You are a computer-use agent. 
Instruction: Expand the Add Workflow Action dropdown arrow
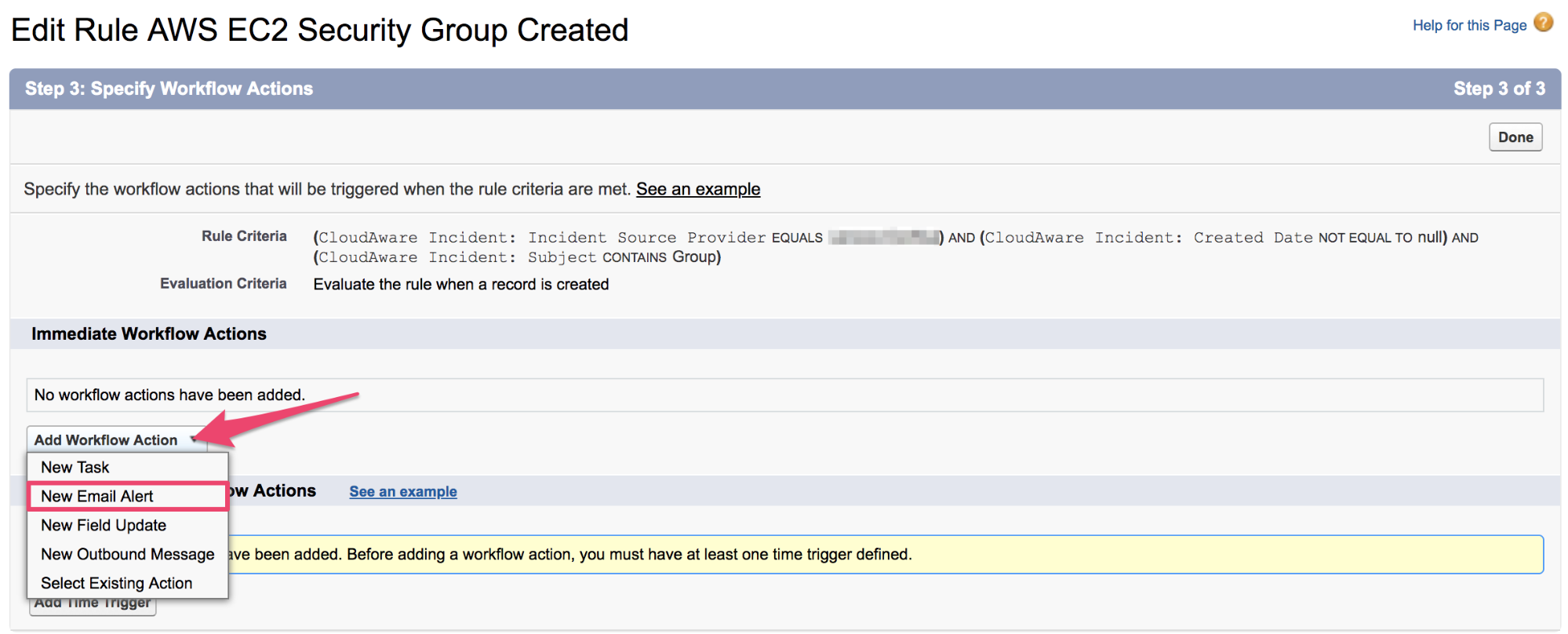(x=194, y=439)
